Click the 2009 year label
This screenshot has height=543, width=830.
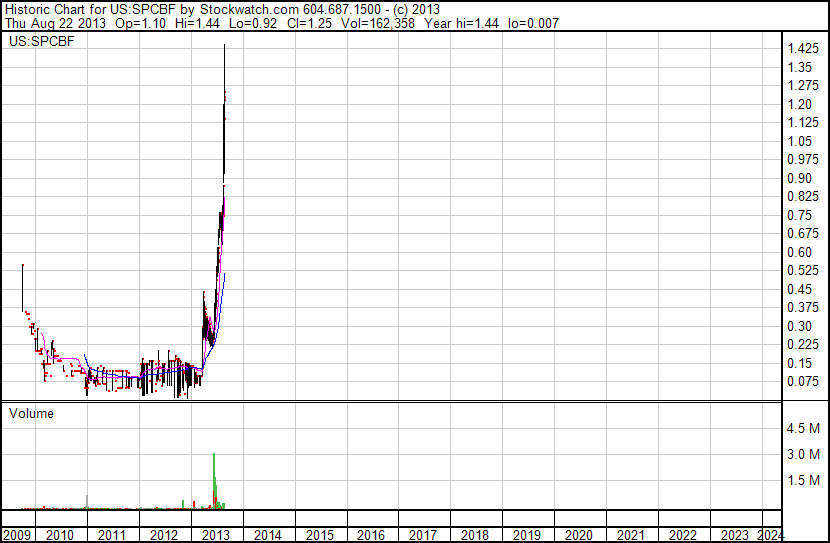[17, 535]
